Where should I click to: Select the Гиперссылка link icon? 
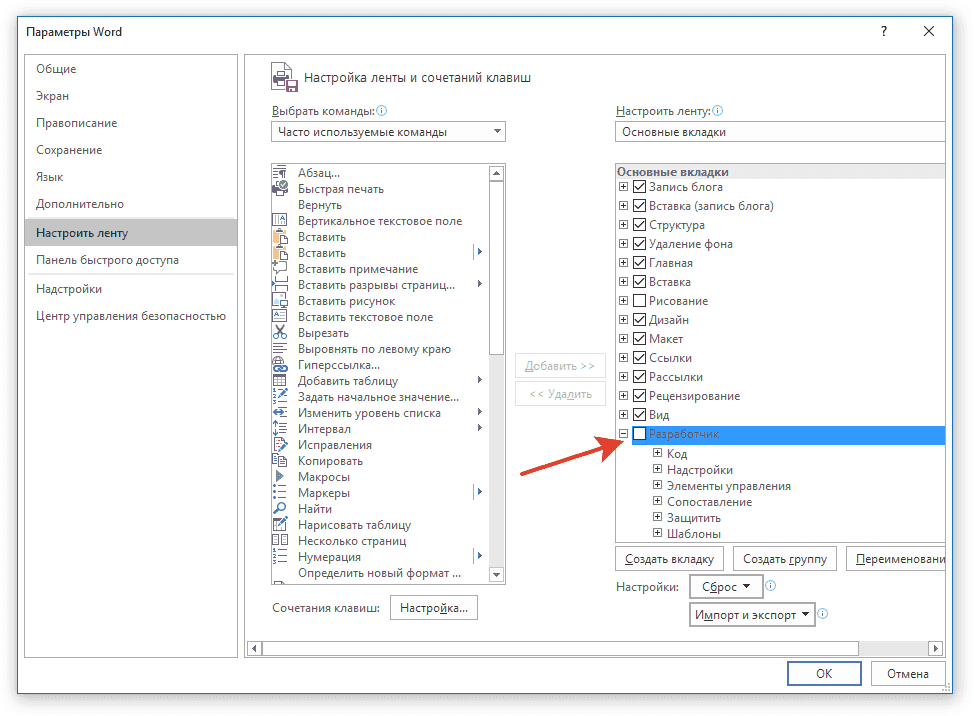(280, 365)
